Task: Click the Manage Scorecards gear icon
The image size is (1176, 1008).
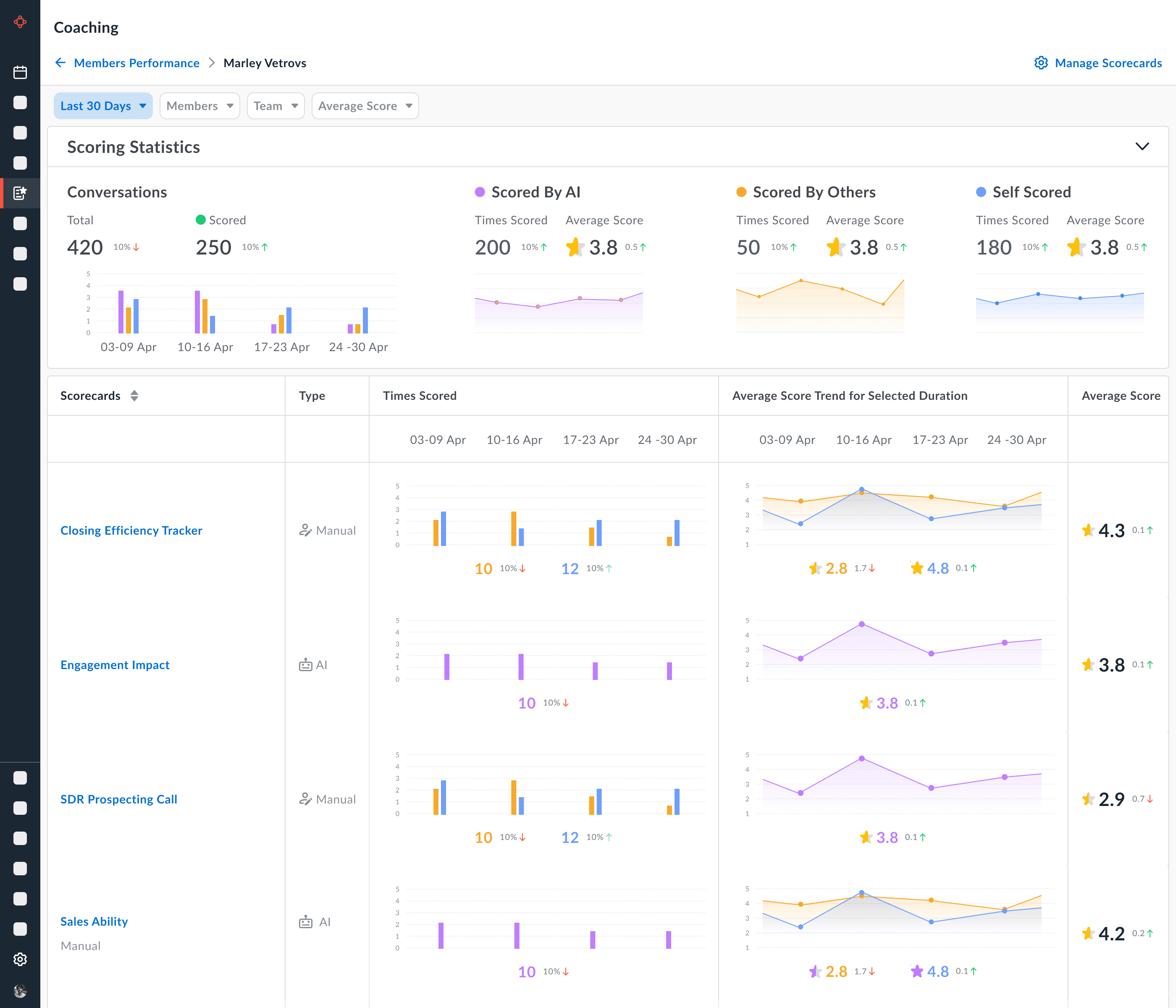Action: click(1041, 63)
